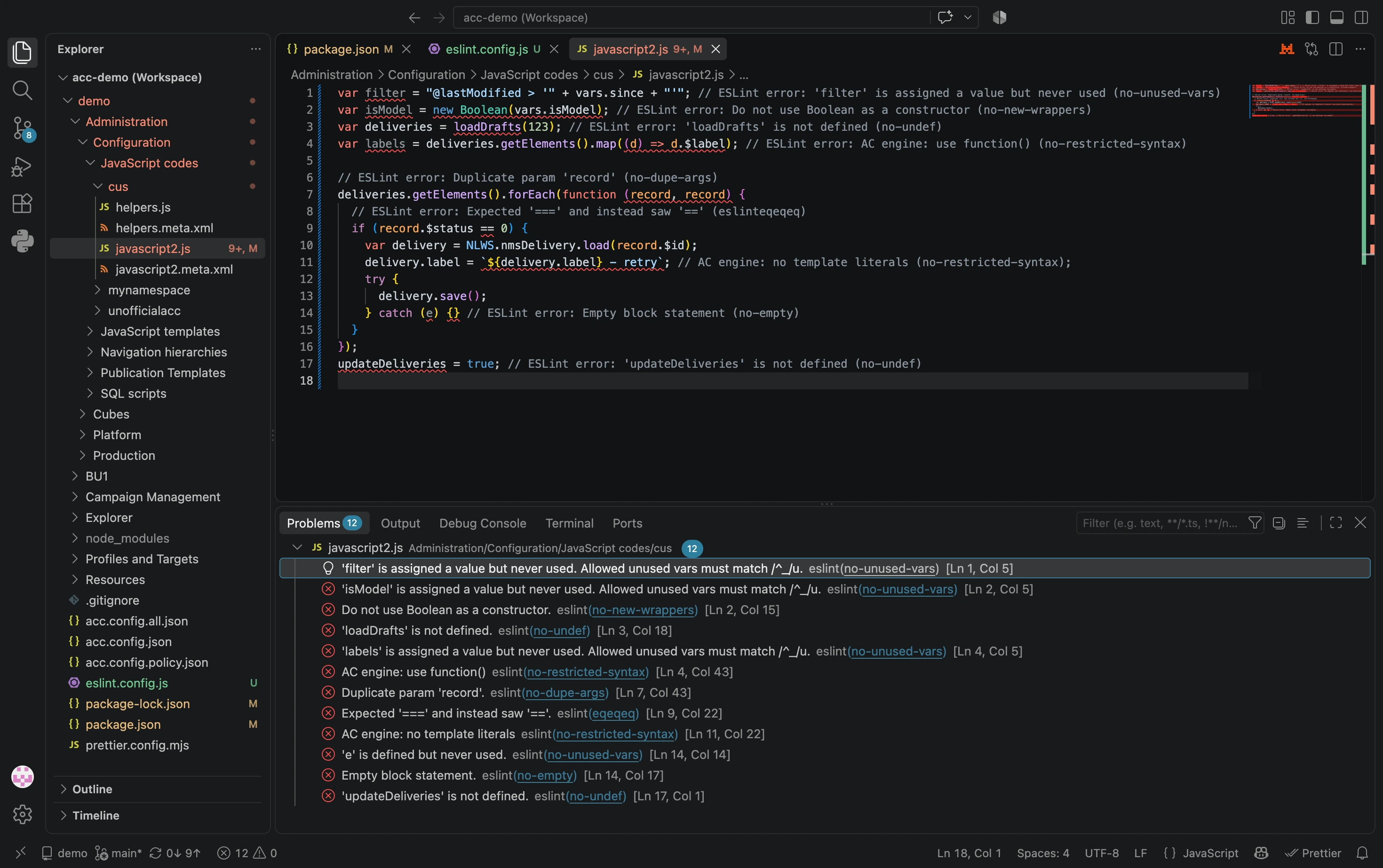Select the Ports panel tab
Viewport: 1383px width, 868px height.
pos(627,523)
